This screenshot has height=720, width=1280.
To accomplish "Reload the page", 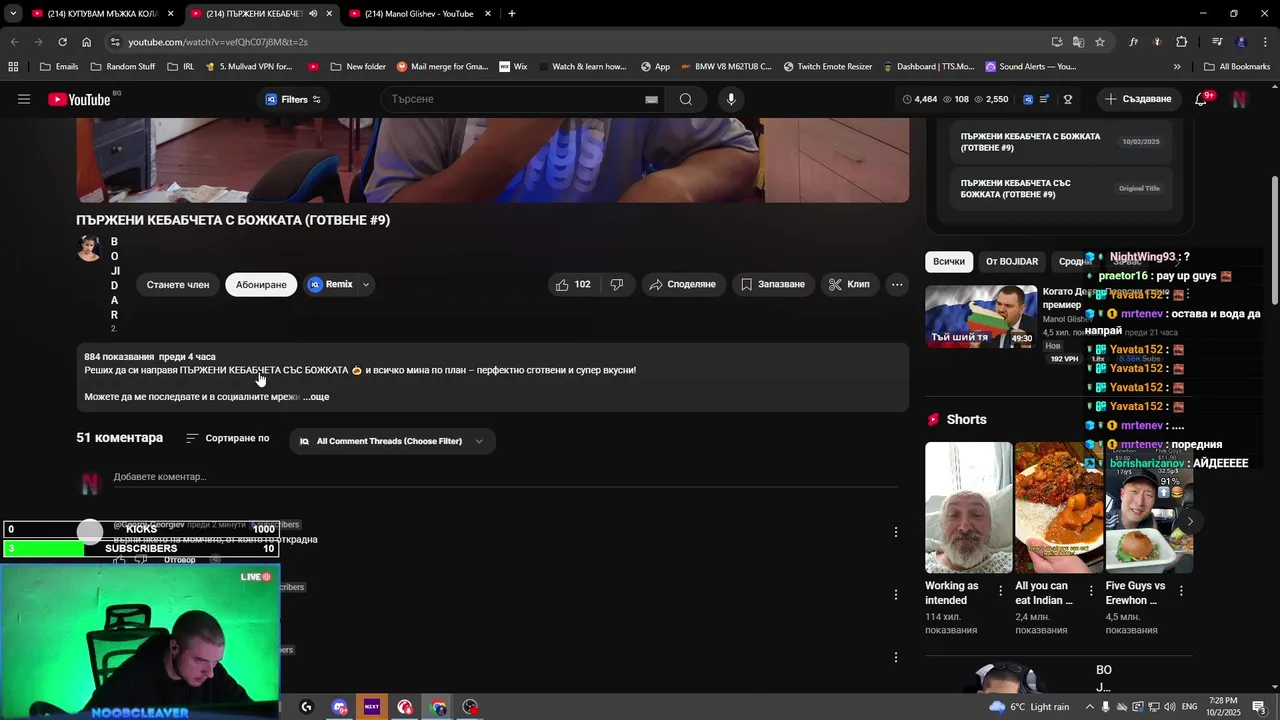I will click(62, 42).
